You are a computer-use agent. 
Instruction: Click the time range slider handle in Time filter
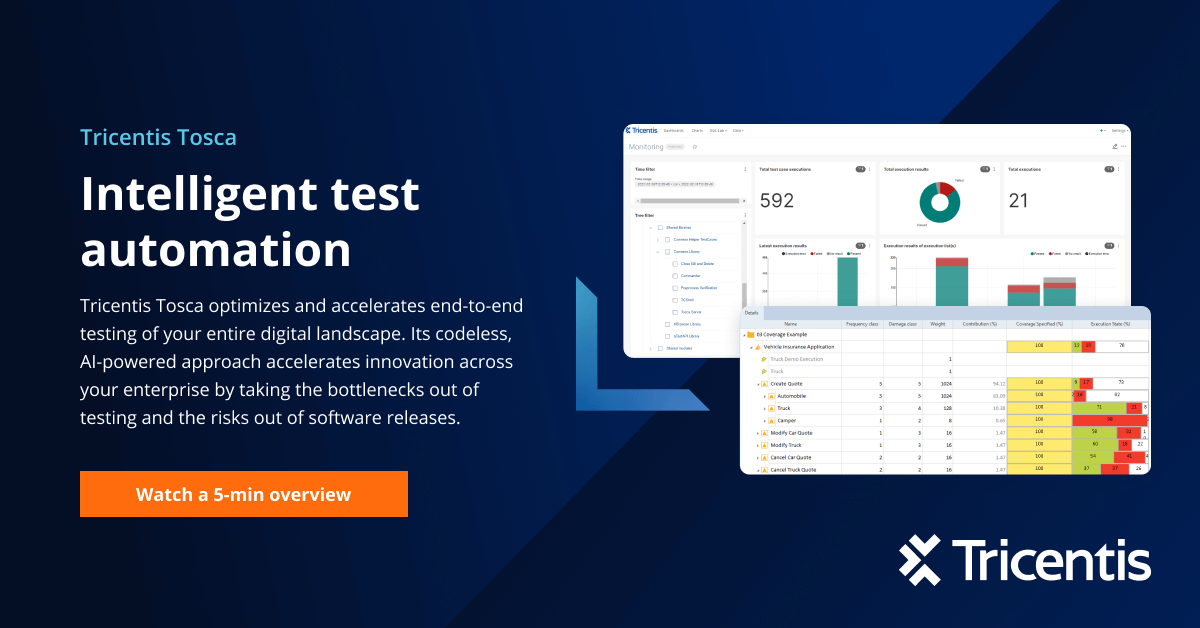[690, 201]
